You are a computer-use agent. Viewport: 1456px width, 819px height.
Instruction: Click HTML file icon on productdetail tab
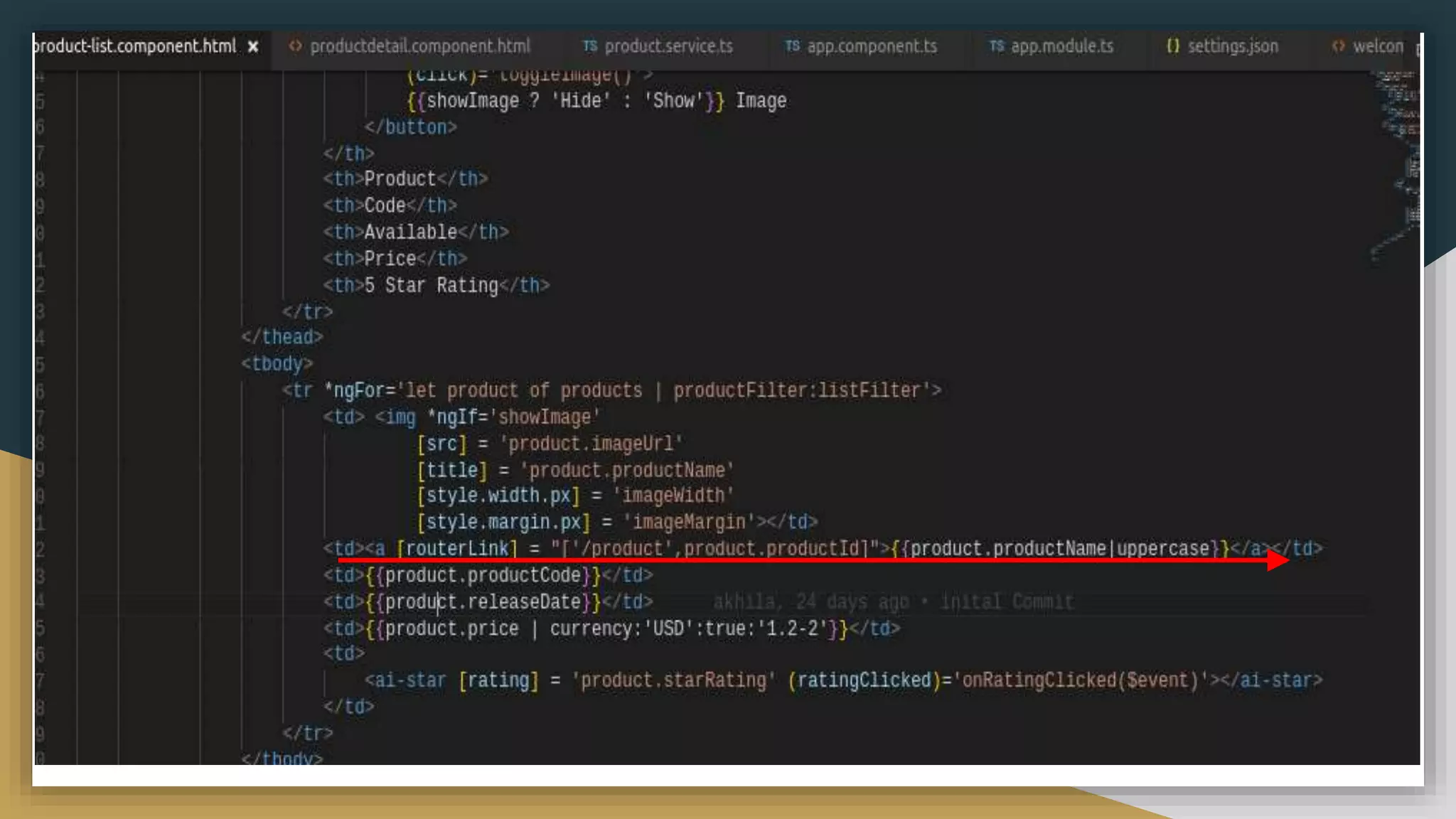pyautogui.click(x=295, y=46)
